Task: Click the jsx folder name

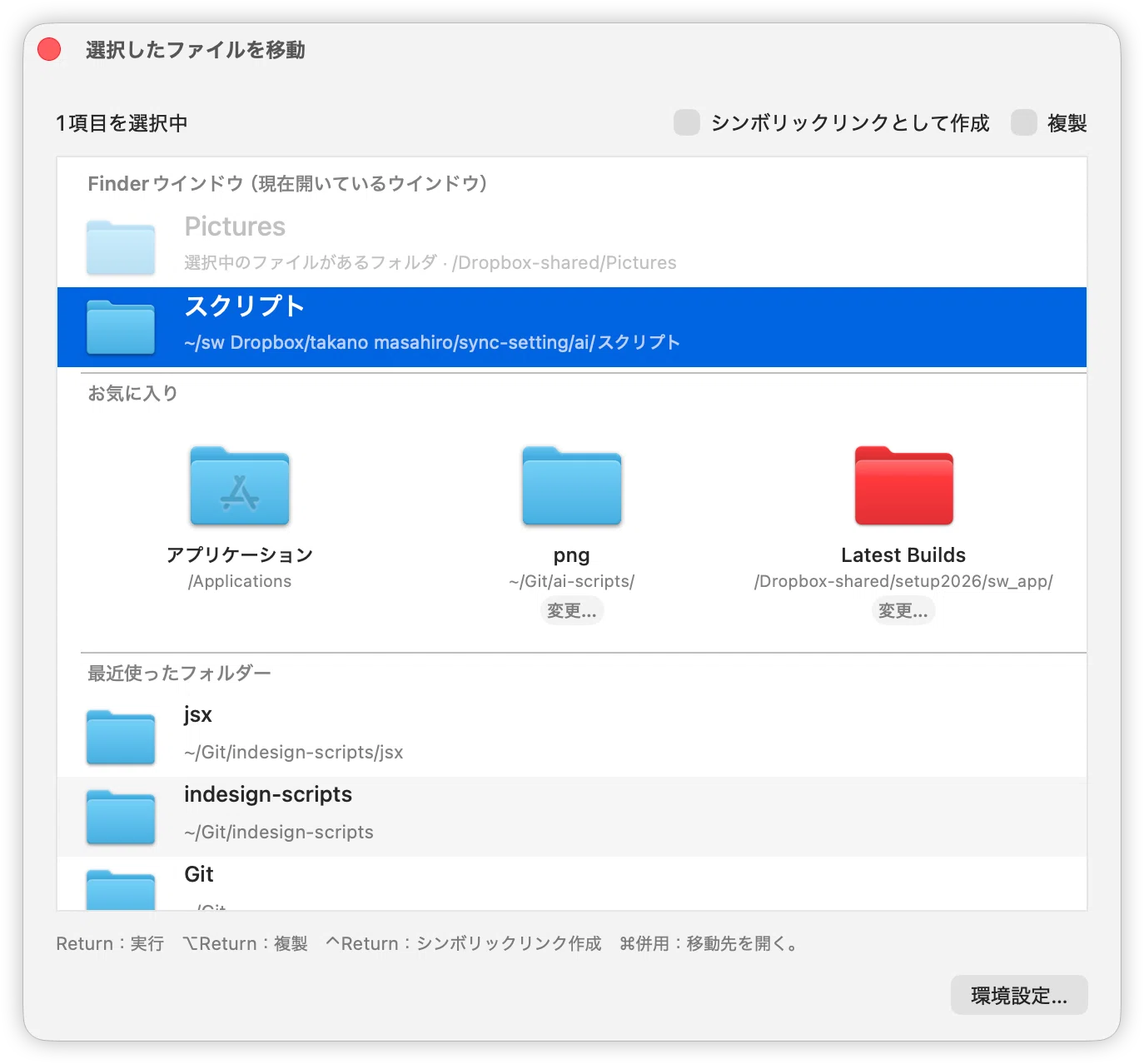Action: [198, 714]
